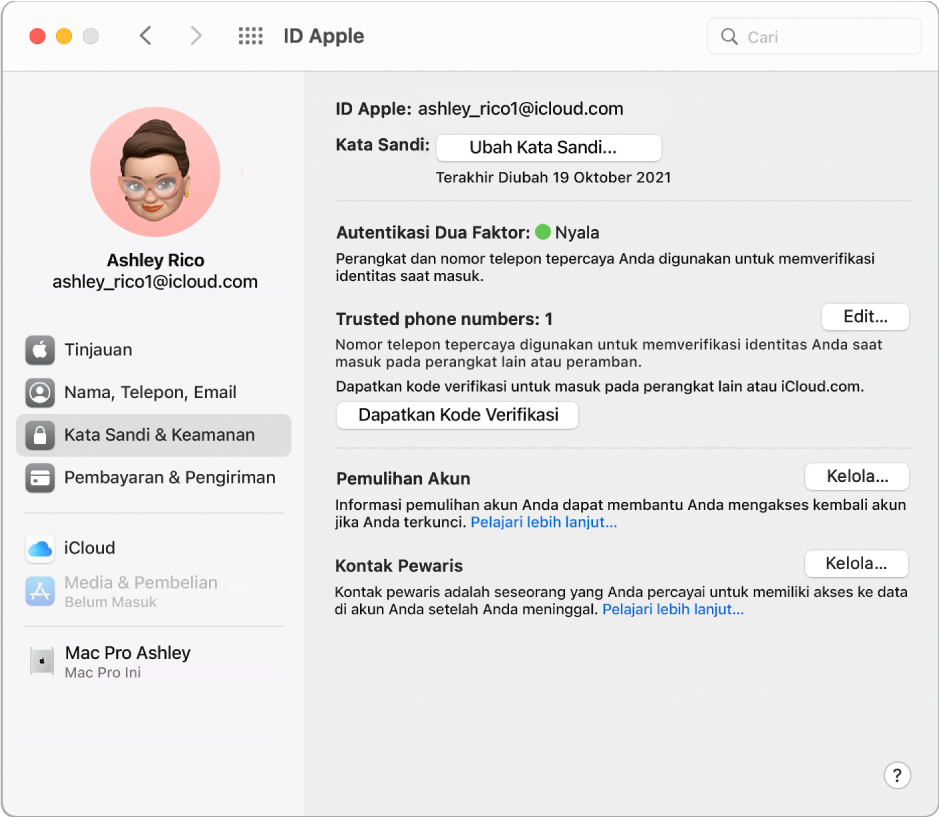This screenshot has height=817, width=939.
Task: Click the credit card icon for Pembayaran & Pengiriman
Action: pyautogui.click(x=40, y=478)
